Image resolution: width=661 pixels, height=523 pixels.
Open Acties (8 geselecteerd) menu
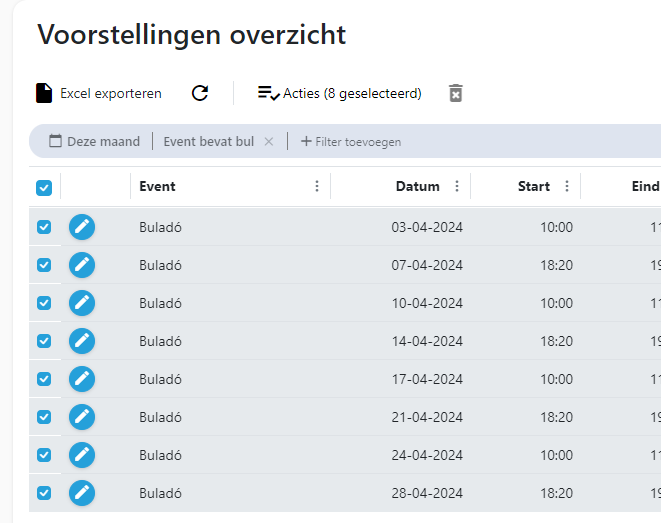[x=339, y=93]
